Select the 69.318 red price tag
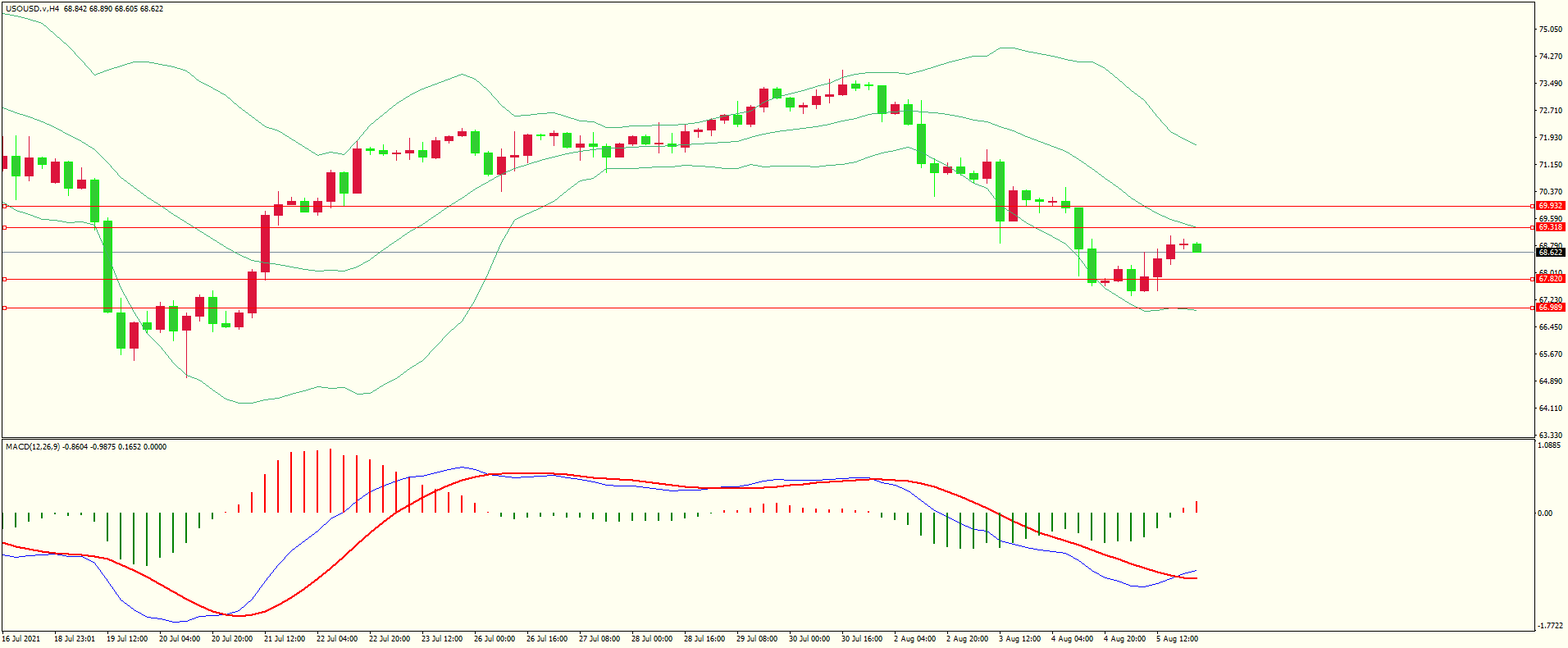This screenshot has width=1568, height=648. click(1551, 227)
